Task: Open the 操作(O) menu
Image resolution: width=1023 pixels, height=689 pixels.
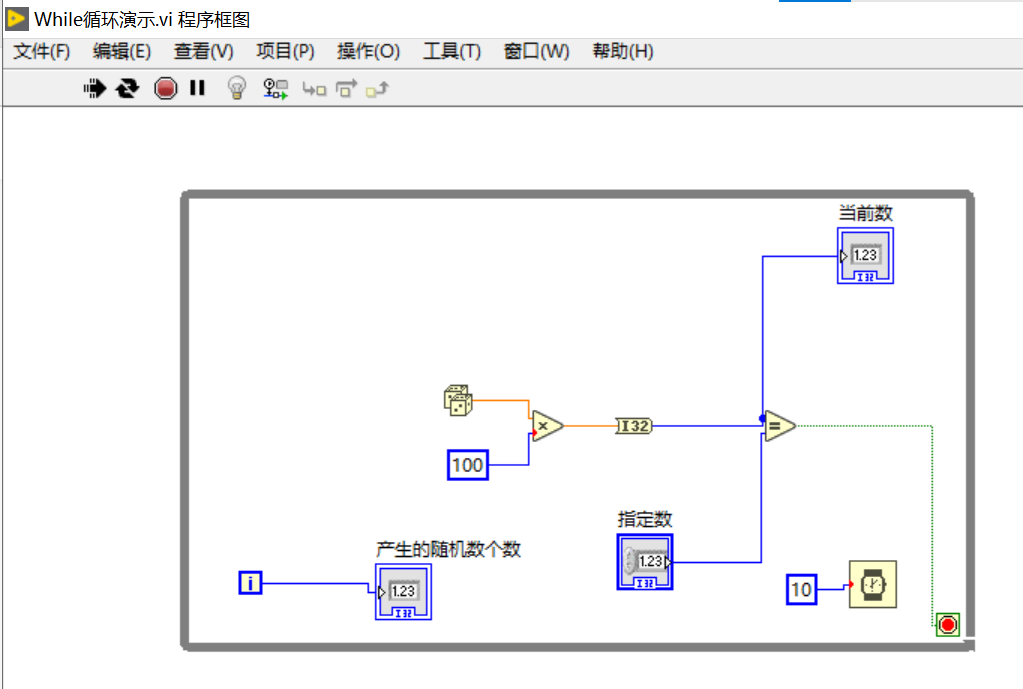Action: 369,51
